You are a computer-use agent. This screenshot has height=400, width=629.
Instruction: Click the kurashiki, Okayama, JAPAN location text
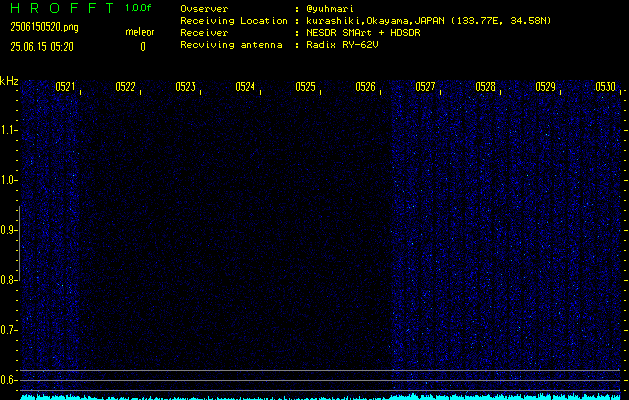[428, 21]
